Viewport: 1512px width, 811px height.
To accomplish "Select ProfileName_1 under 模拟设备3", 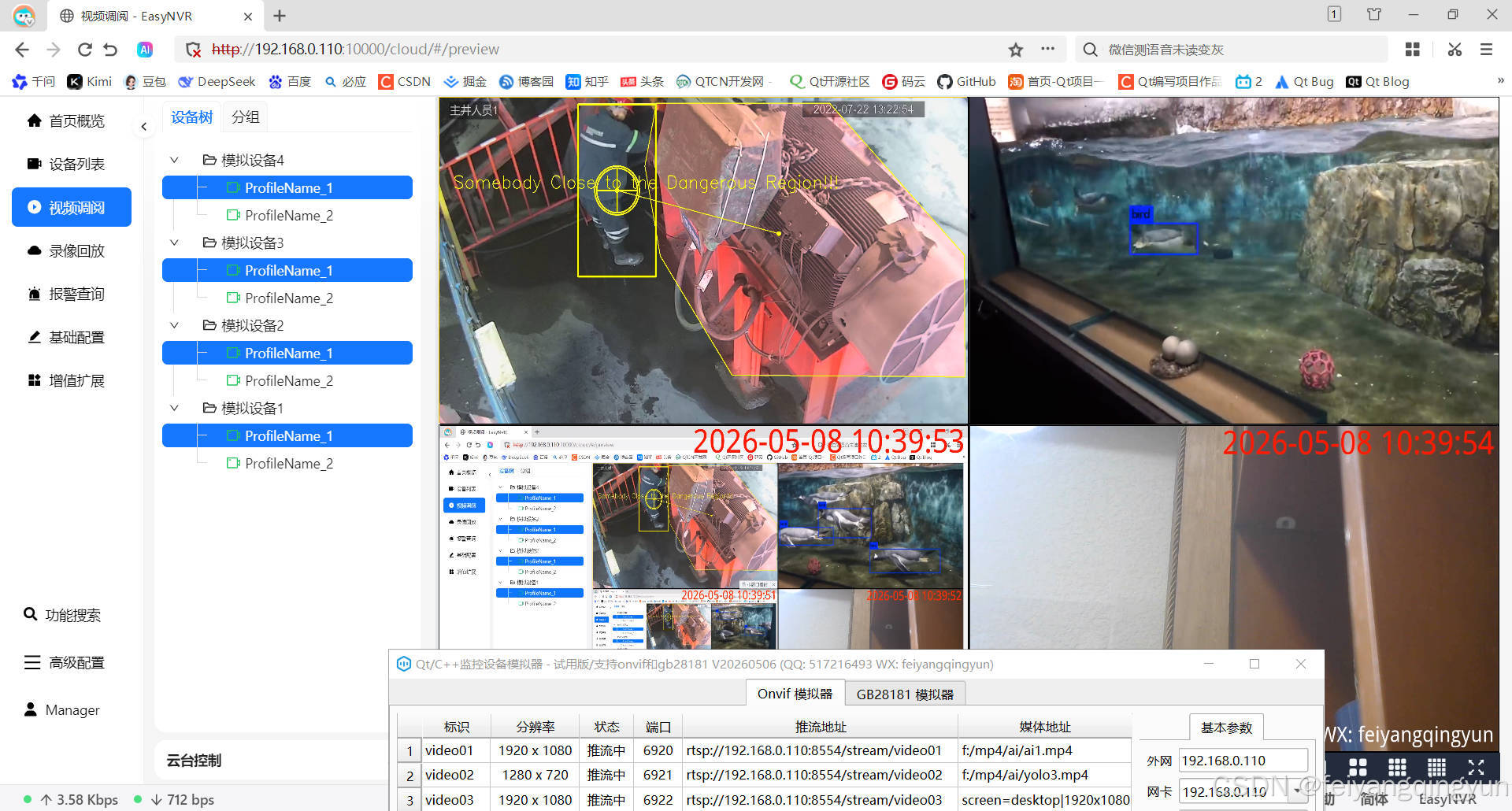I will point(287,270).
